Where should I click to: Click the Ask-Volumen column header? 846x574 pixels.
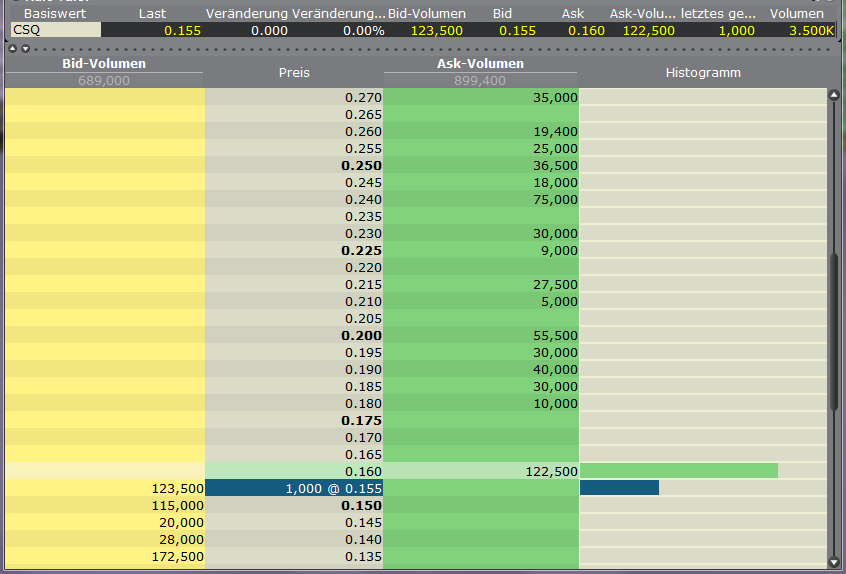480,64
